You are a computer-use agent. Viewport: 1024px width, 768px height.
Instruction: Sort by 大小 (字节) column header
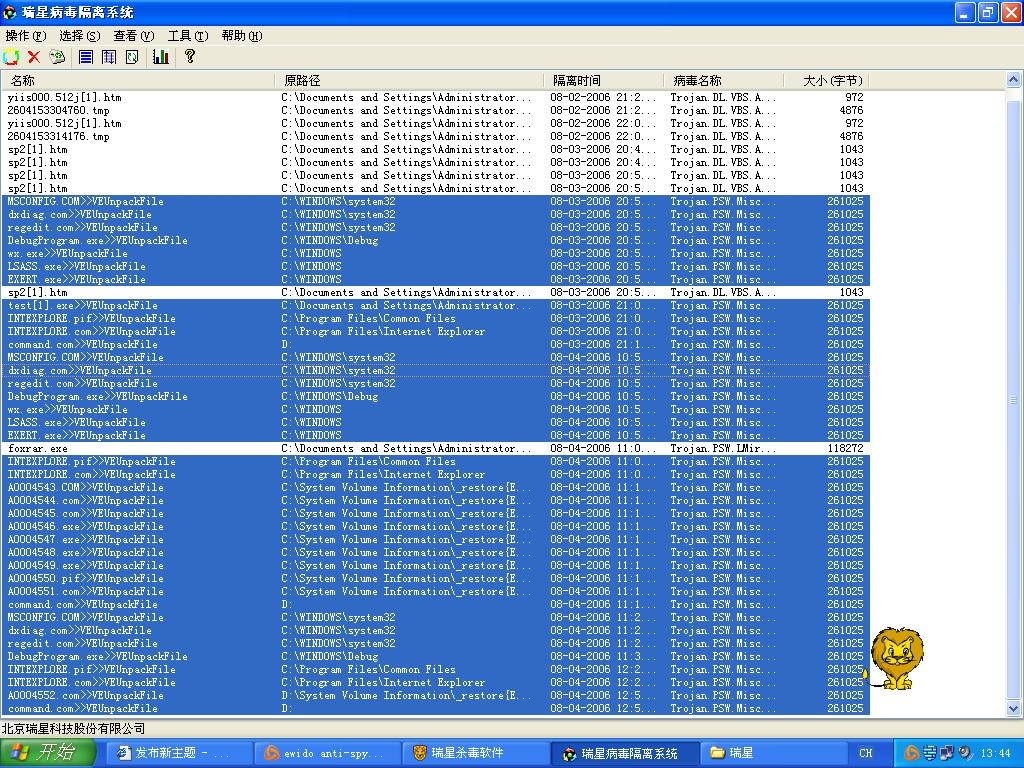(x=835, y=80)
